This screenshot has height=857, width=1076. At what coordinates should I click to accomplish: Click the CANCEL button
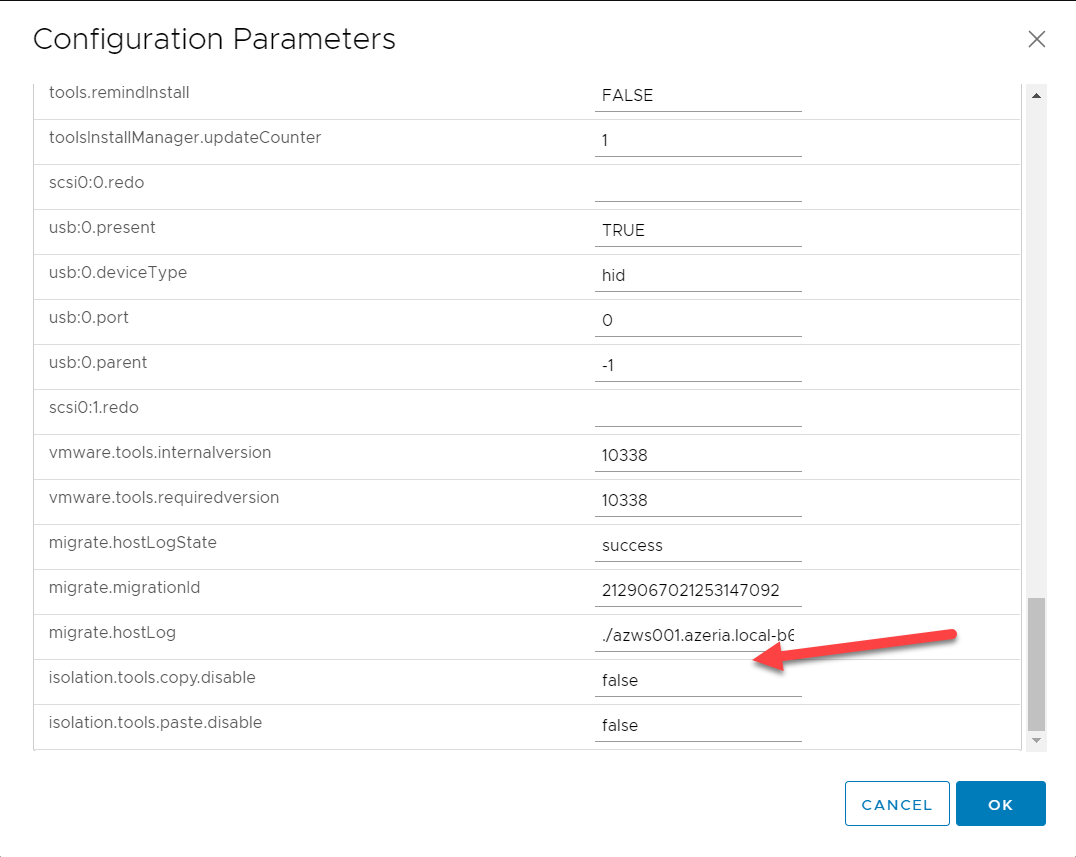pos(896,804)
